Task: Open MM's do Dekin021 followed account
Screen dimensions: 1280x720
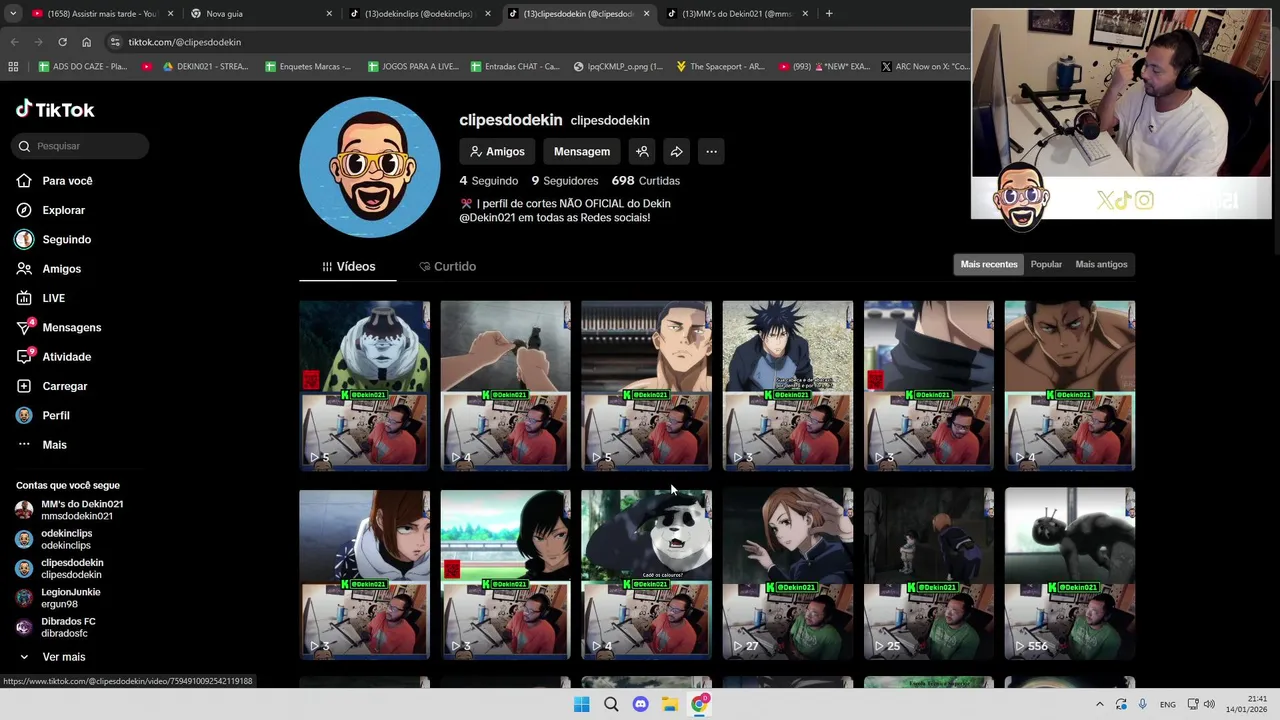Action: click(x=69, y=510)
